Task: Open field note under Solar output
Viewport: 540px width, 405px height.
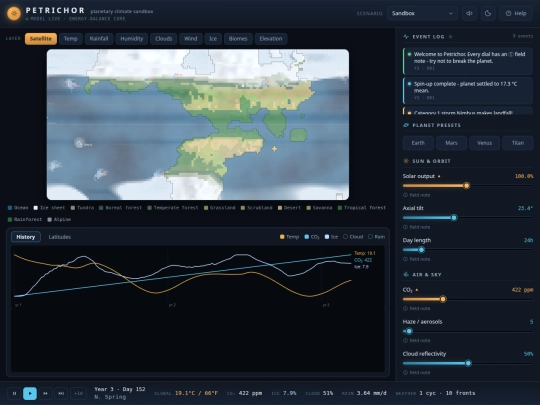Action: [416, 195]
